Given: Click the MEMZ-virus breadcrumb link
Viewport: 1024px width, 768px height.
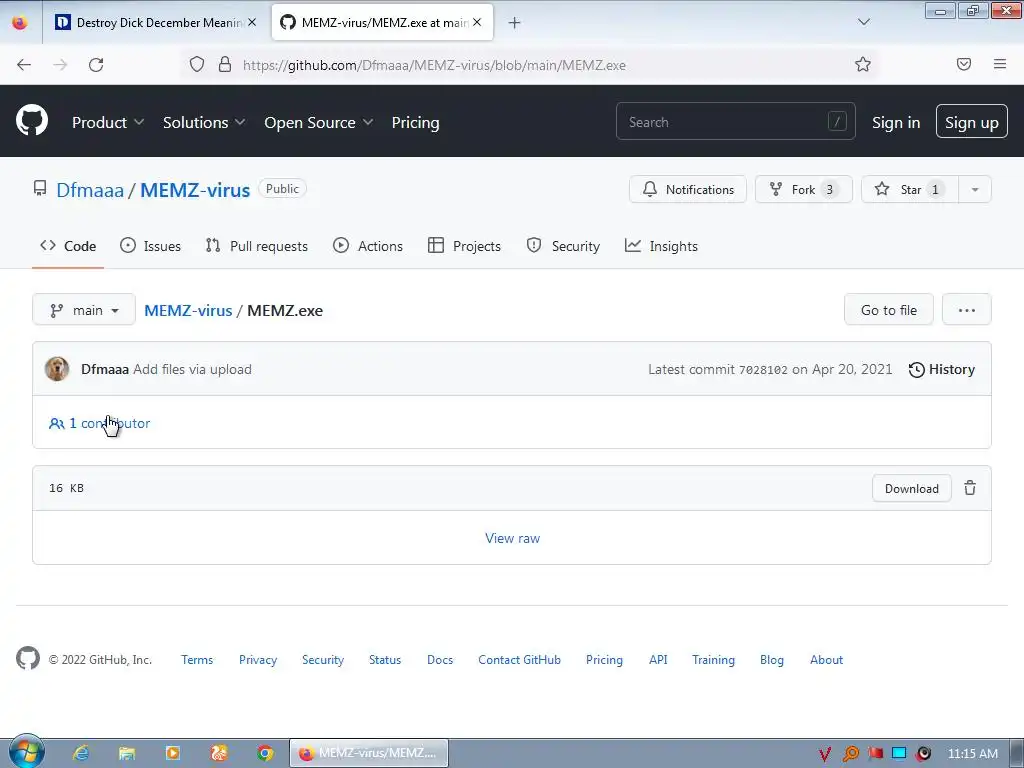Looking at the screenshot, I should coord(188,311).
